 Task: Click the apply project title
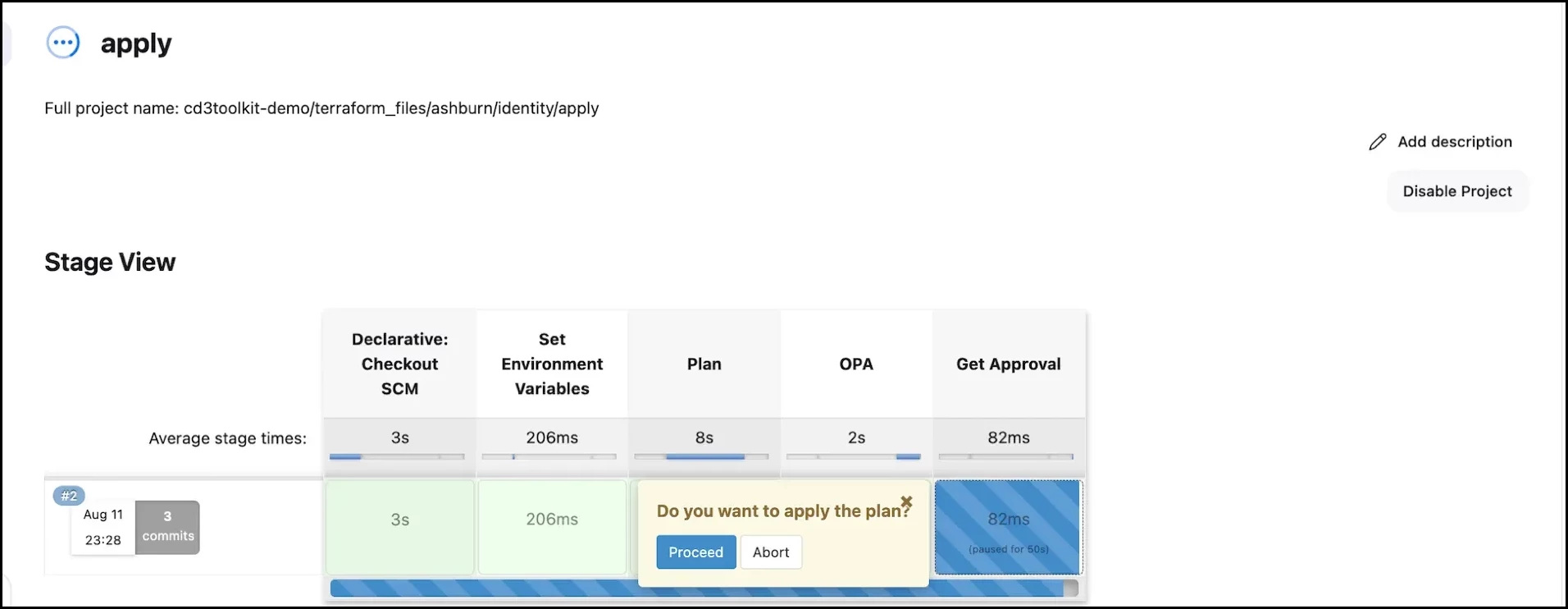136,43
